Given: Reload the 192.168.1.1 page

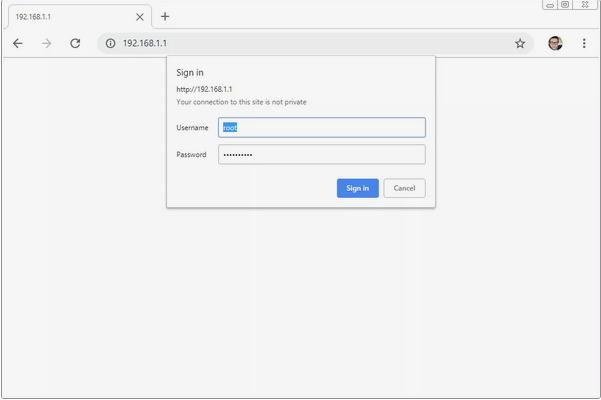Looking at the screenshot, I should (x=75, y=43).
